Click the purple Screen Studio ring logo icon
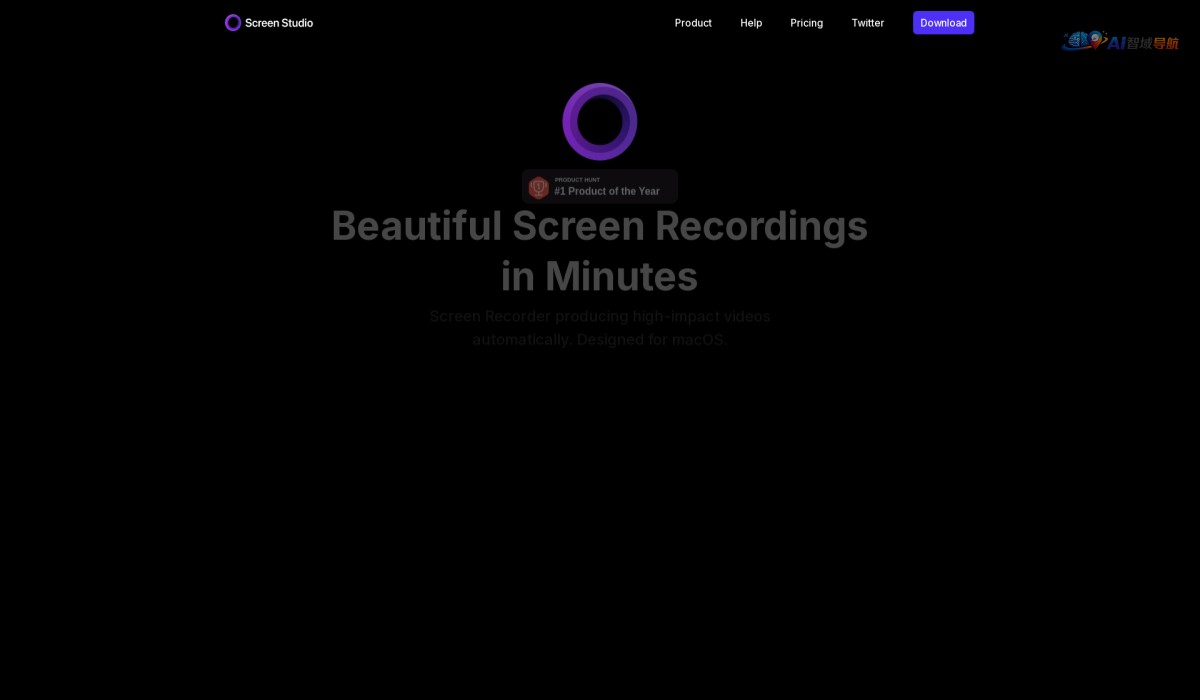Screen dimensions: 1200x700 coord(233,22)
